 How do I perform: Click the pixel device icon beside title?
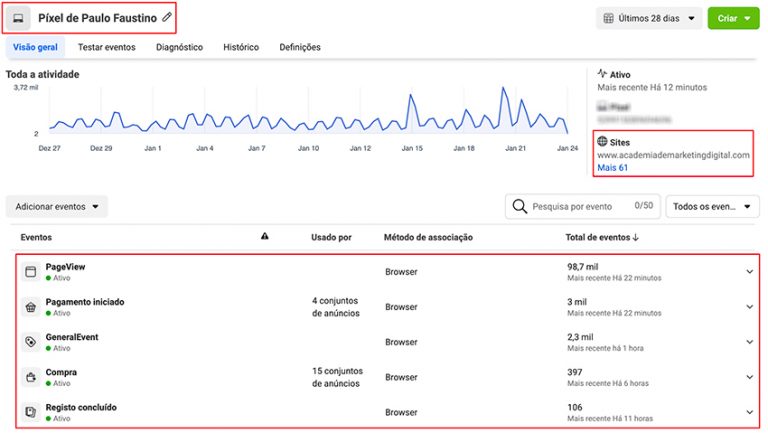coord(18,18)
